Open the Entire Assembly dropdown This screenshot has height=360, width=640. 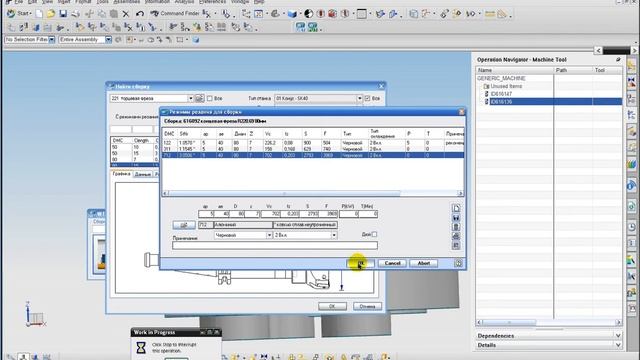click(108, 40)
